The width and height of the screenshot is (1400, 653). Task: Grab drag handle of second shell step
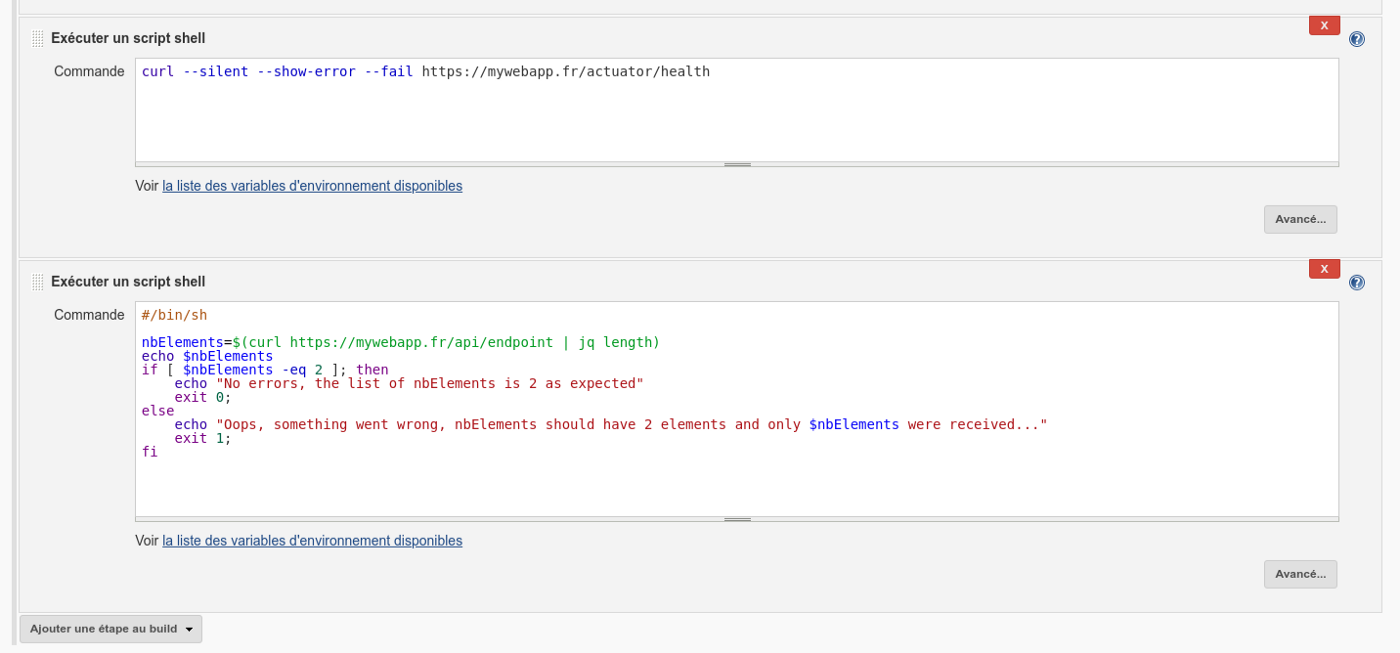pyautogui.click(x=37, y=283)
